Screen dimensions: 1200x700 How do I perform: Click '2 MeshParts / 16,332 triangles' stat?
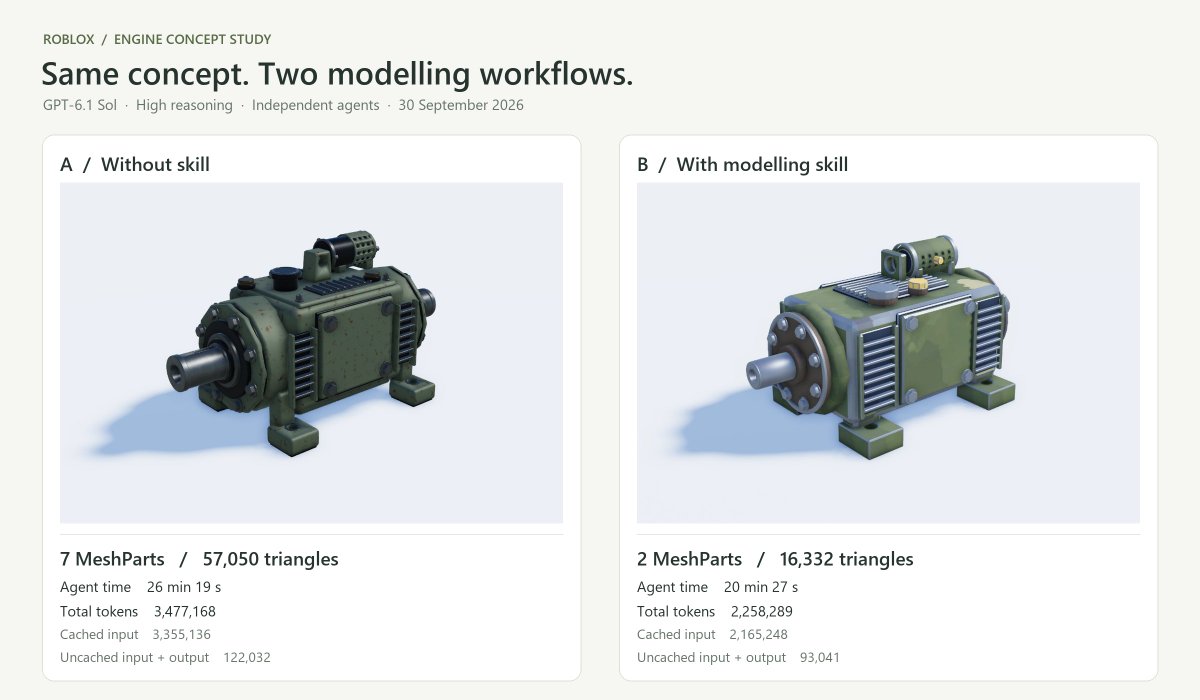(775, 559)
